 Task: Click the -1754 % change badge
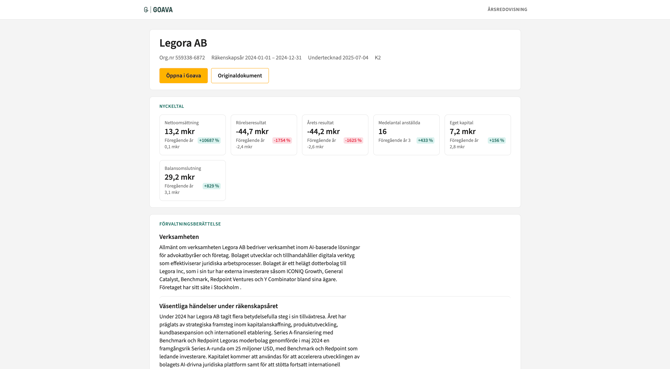click(x=282, y=141)
